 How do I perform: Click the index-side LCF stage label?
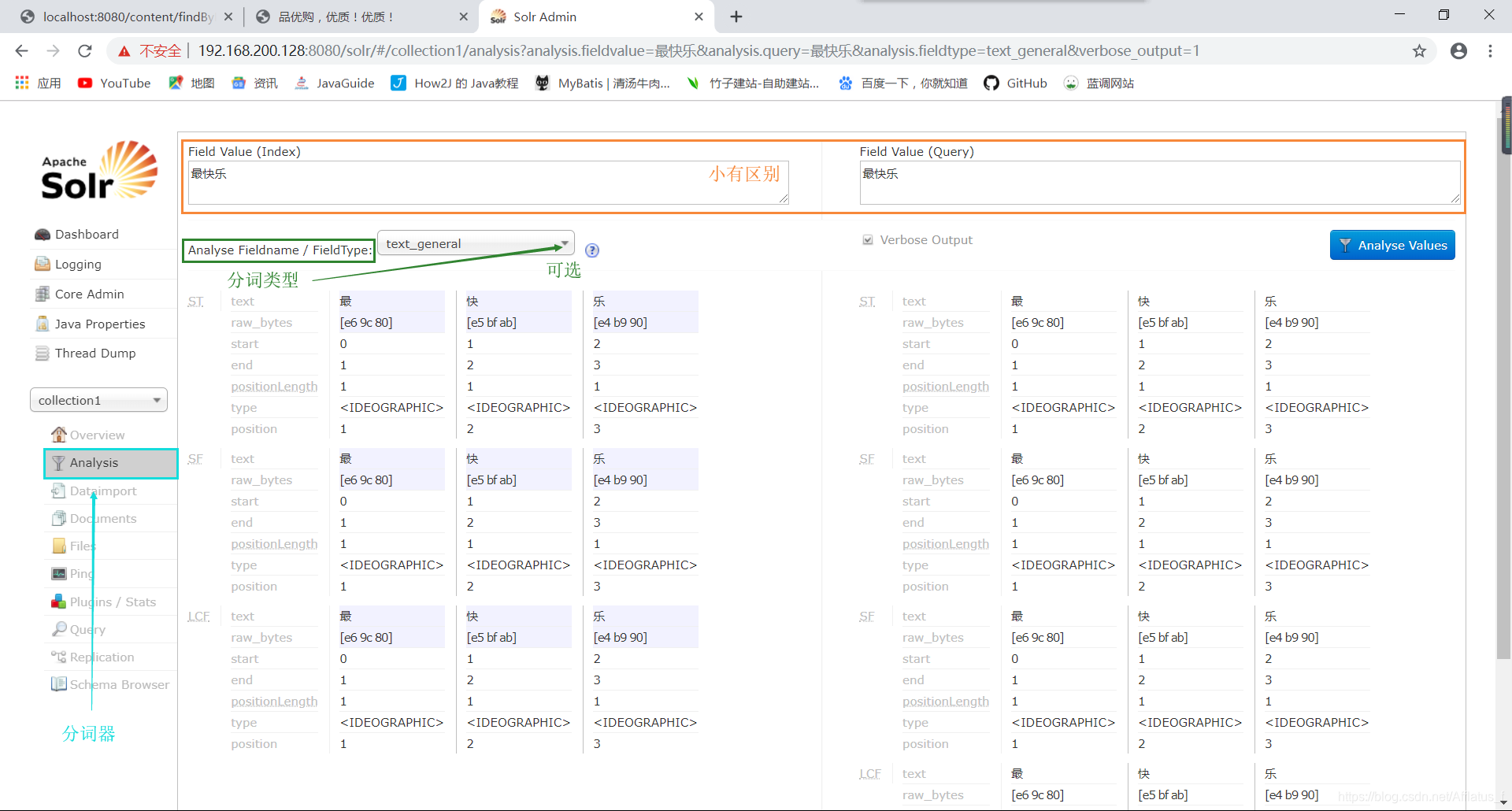[198, 617]
